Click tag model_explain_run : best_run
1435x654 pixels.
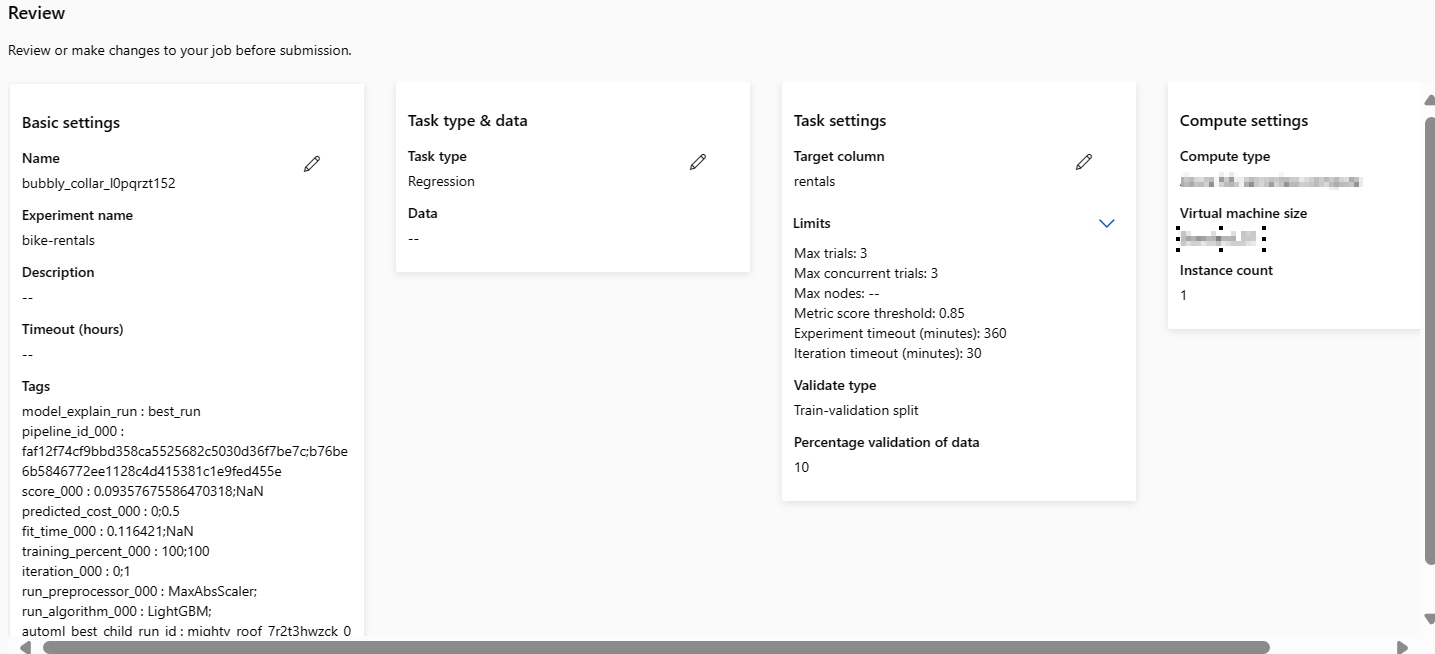click(x=112, y=411)
